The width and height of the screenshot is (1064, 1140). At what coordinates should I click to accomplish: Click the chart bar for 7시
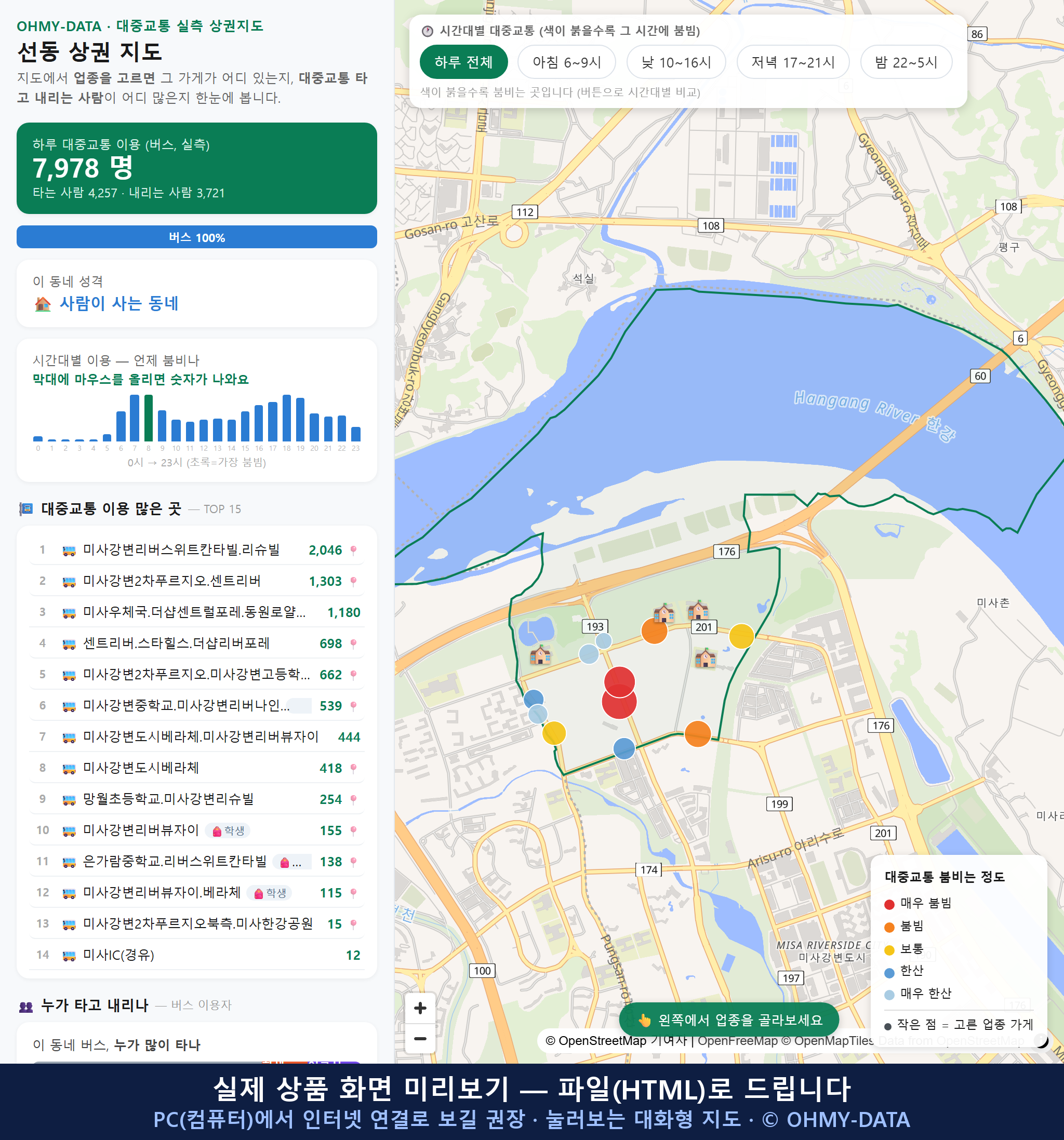135,418
